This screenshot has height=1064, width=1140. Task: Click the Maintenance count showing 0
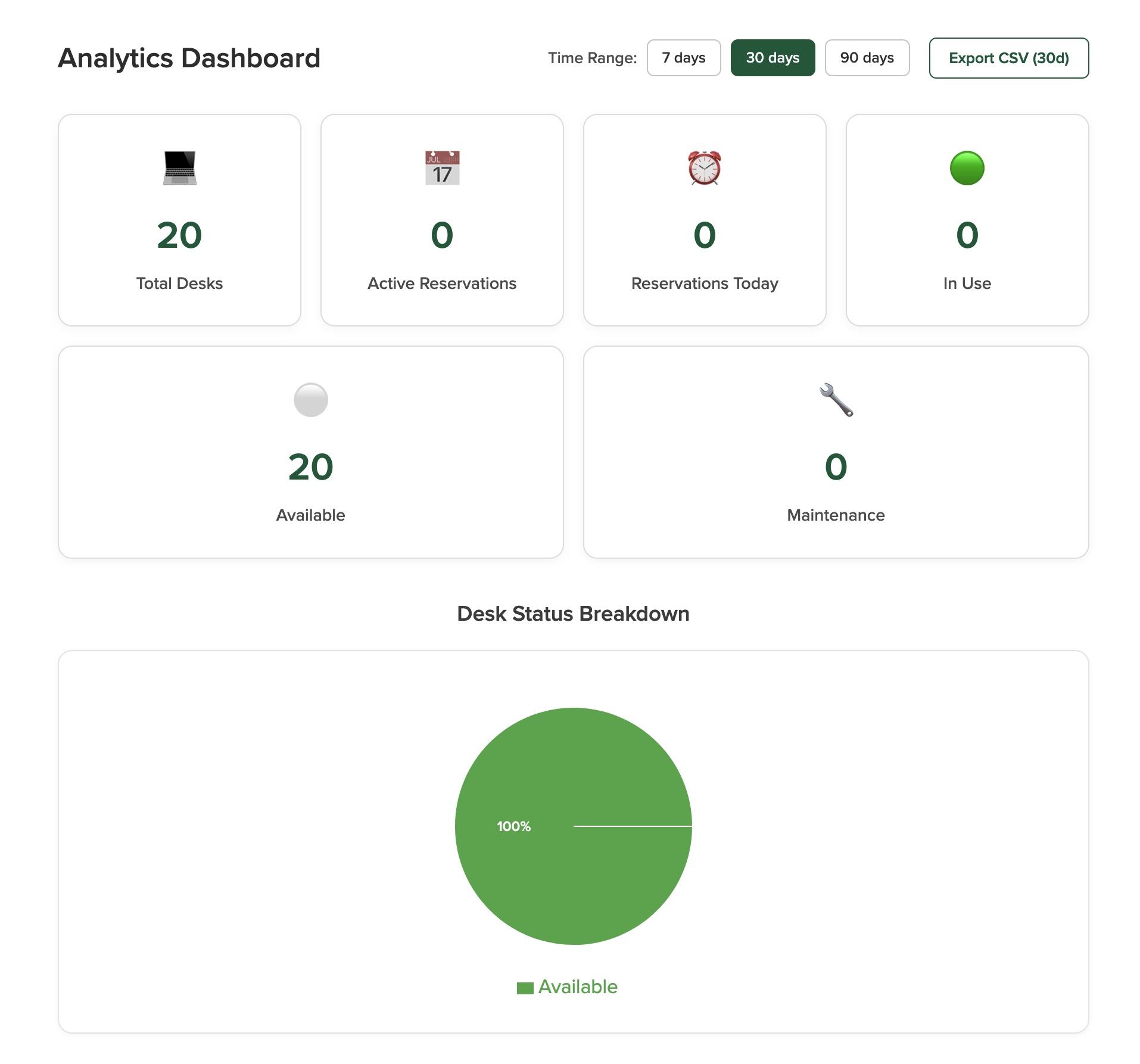tap(835, 468)
